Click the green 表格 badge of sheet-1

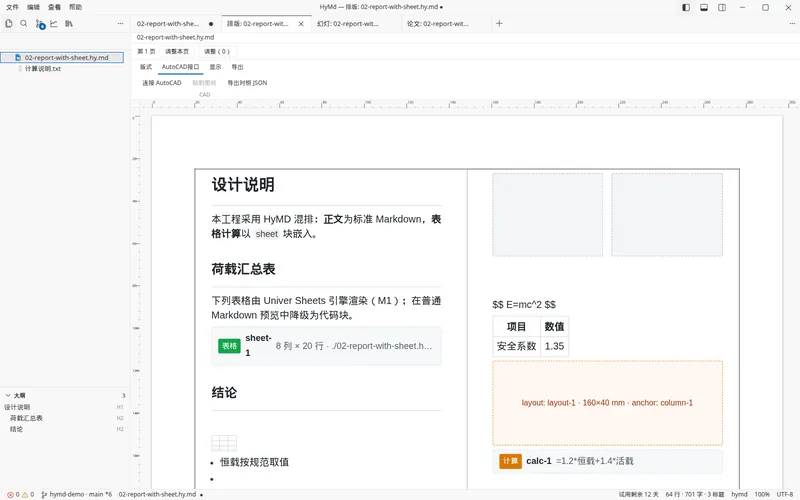click(x=229, y=346)
